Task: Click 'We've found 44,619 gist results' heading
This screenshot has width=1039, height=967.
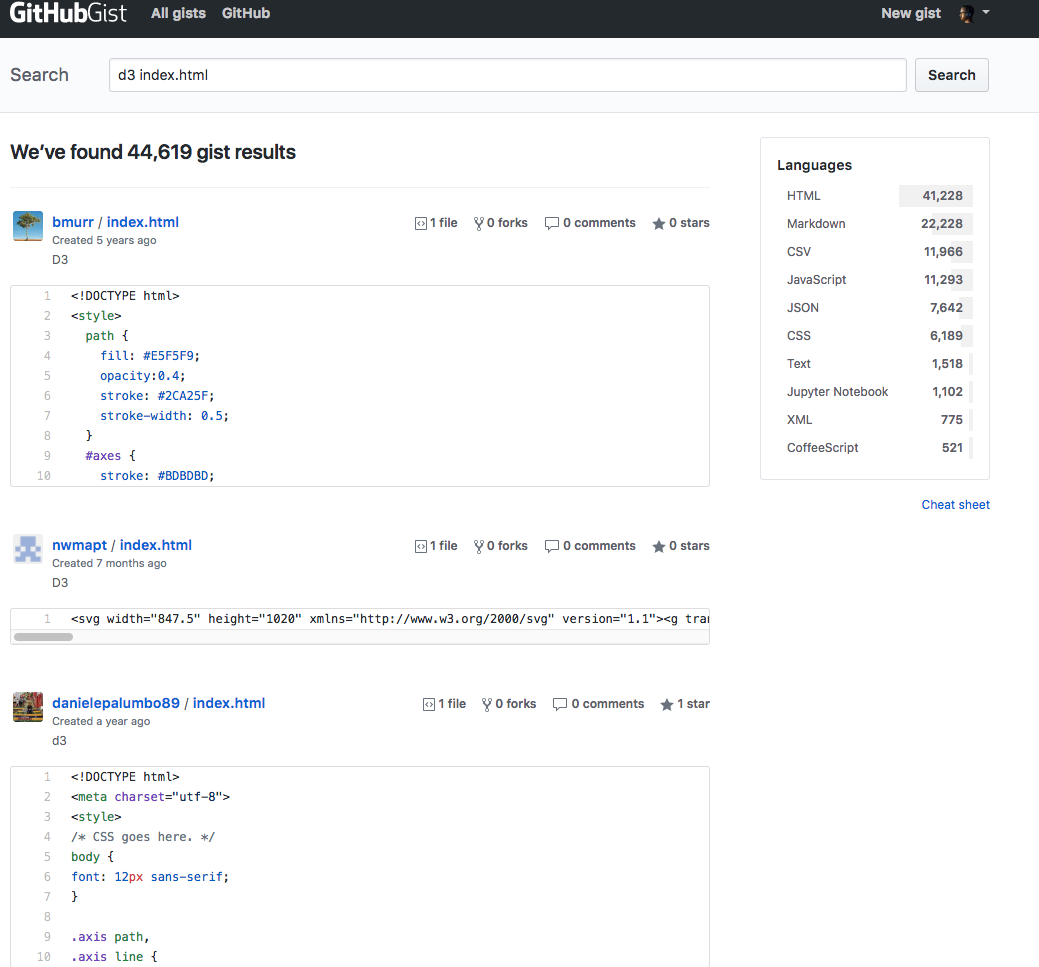Action: [153, 152]
